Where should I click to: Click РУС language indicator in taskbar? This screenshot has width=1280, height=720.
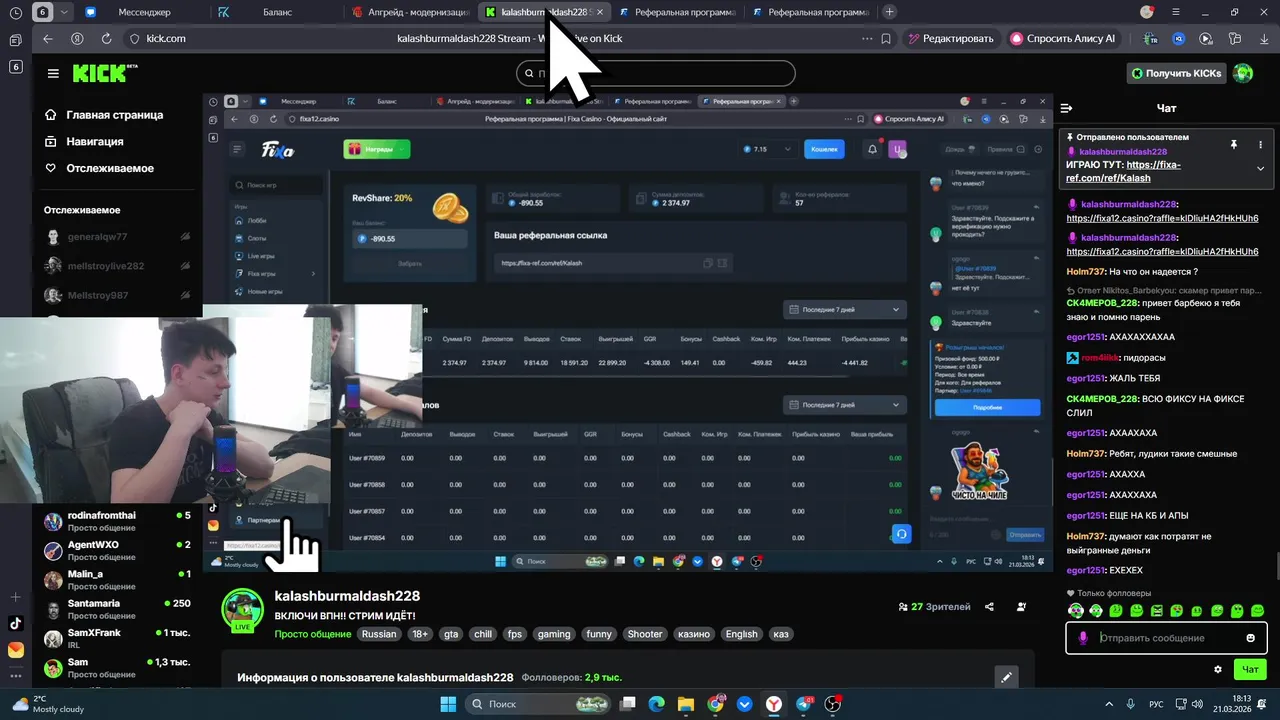coord(1156,704)
